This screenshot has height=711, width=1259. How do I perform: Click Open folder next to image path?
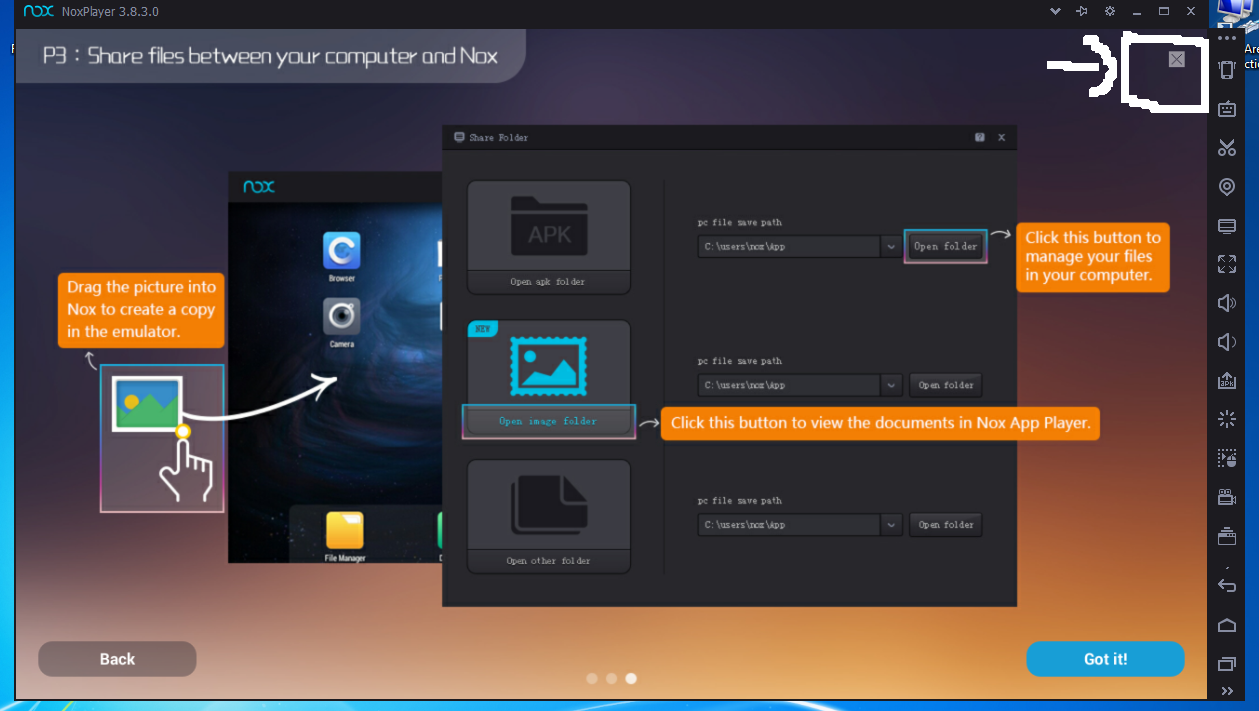[946, 385]
